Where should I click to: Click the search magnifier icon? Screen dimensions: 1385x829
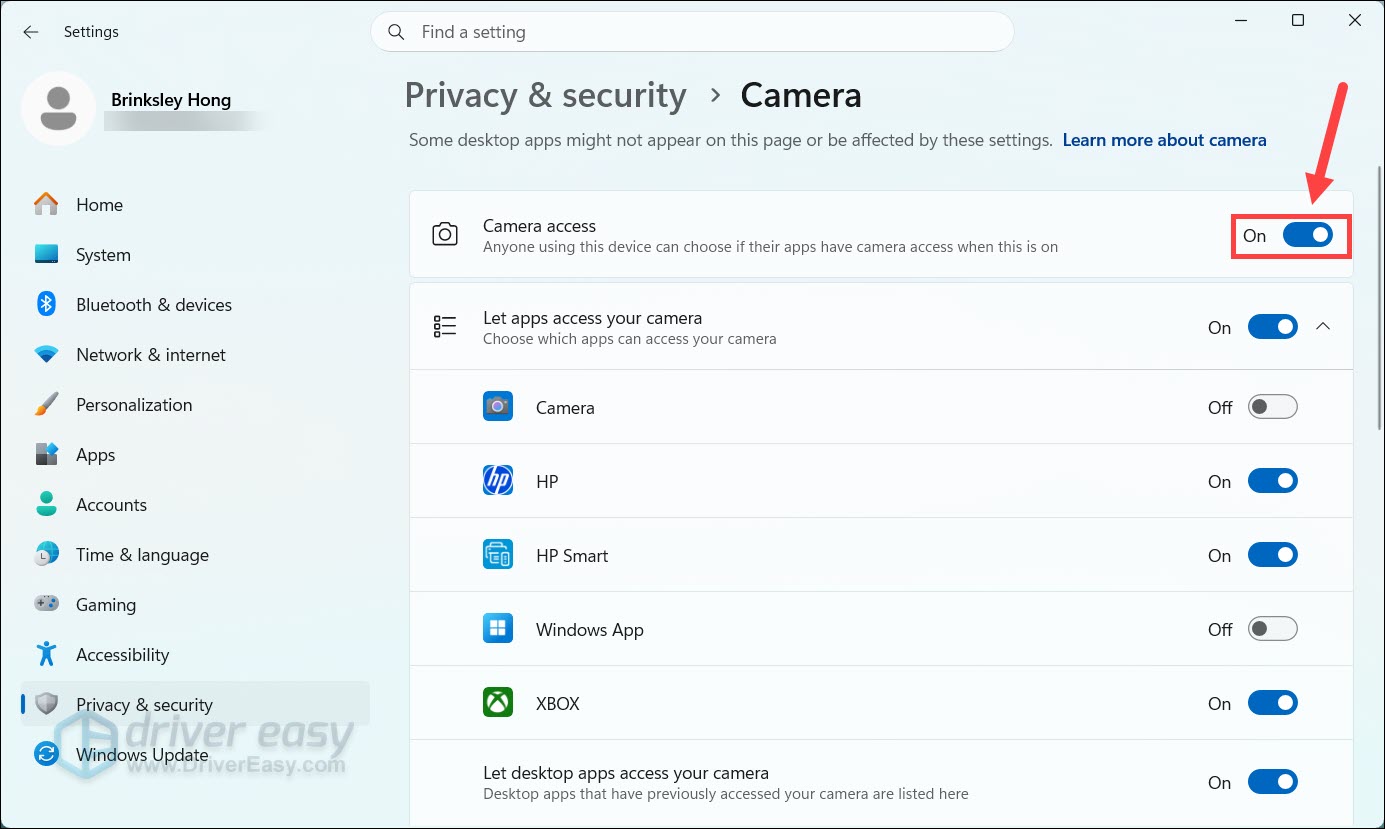pyautogui.click(x=396, y=32)
